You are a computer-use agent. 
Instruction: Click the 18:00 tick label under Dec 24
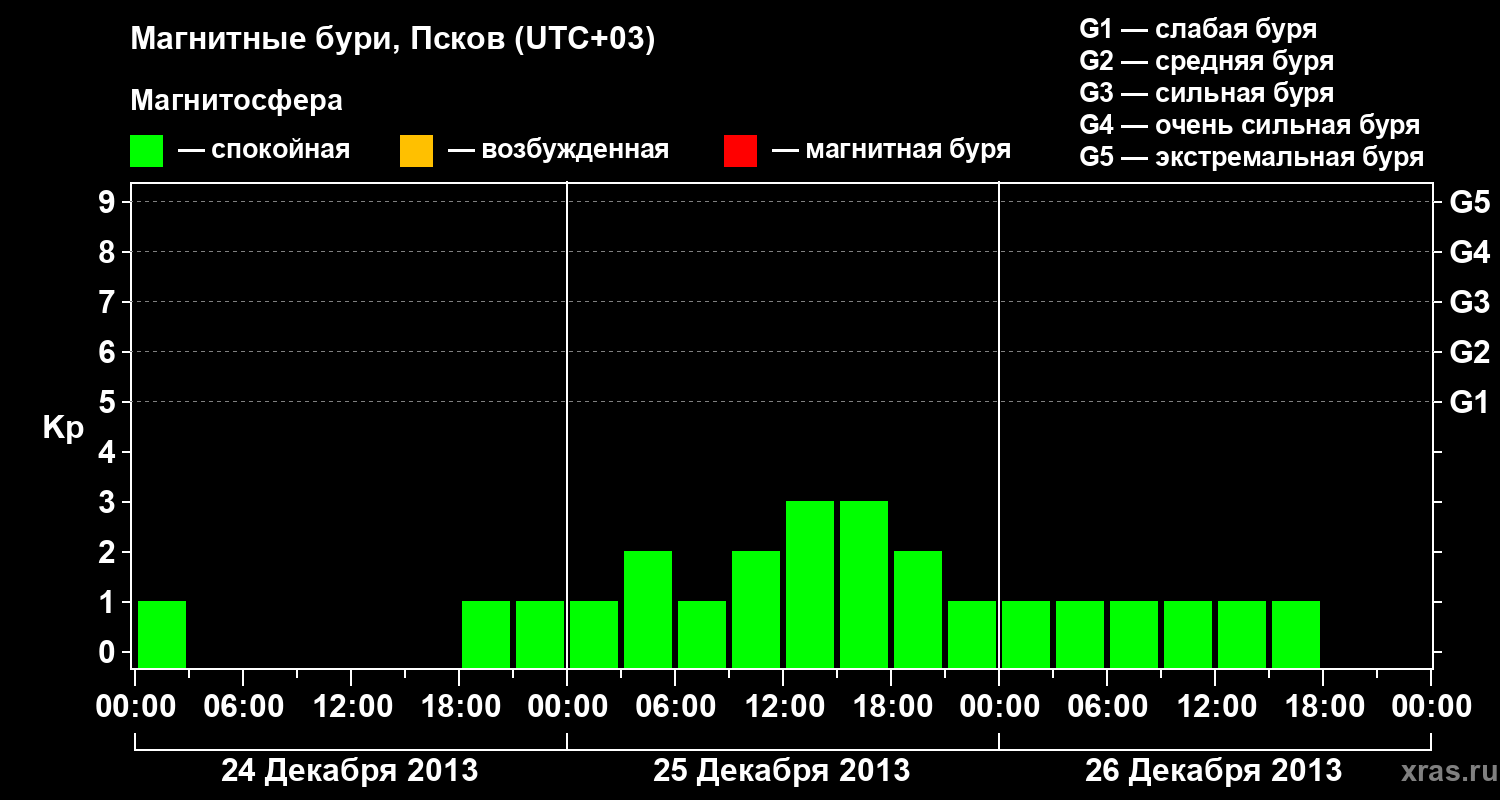(x=459, y=707)
